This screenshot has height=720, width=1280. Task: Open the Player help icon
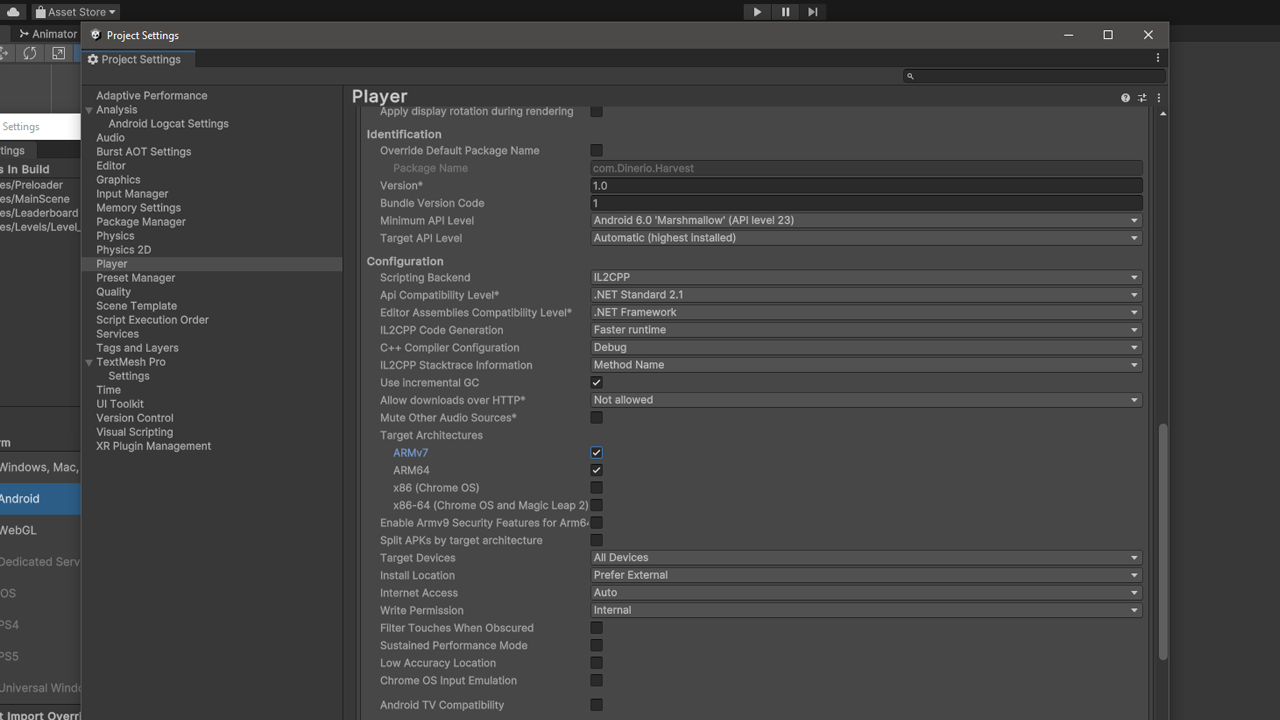point(1125,98)
